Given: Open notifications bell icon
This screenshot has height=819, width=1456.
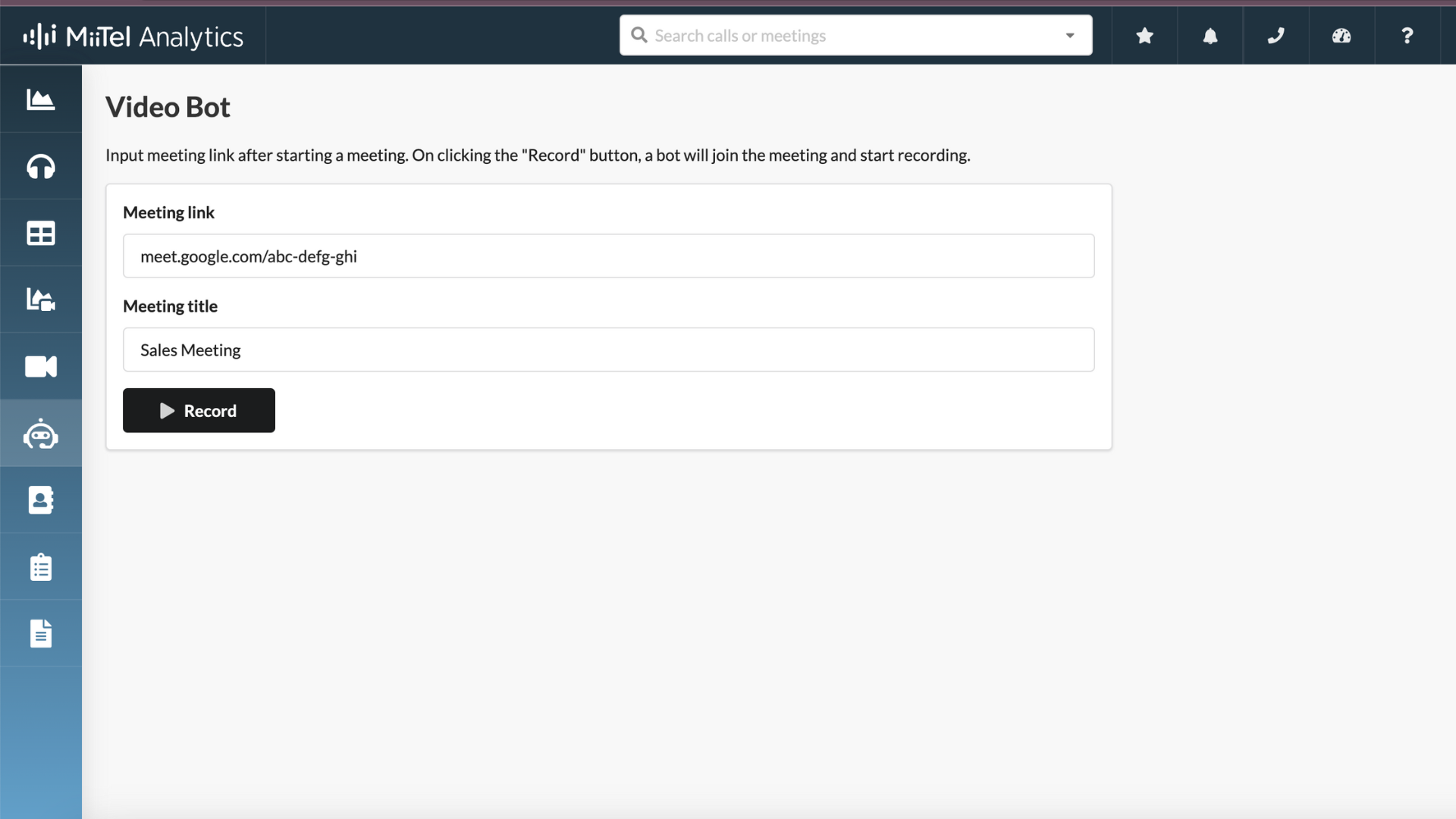Looking at the screenshot, I should (1210, 36).
